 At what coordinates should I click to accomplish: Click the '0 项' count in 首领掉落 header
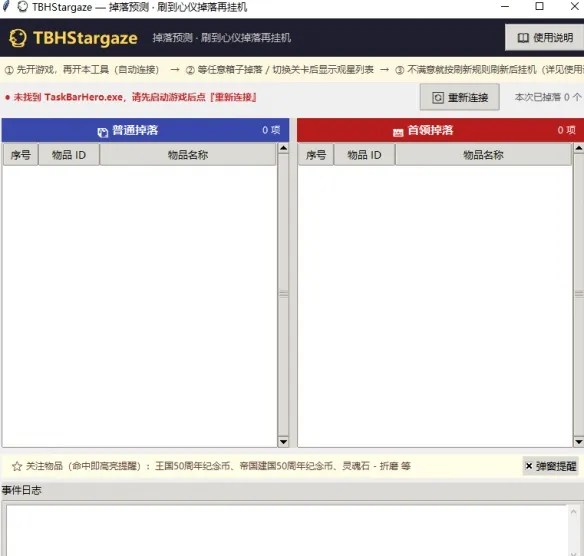pyautogui.click(x=566, y=130)
